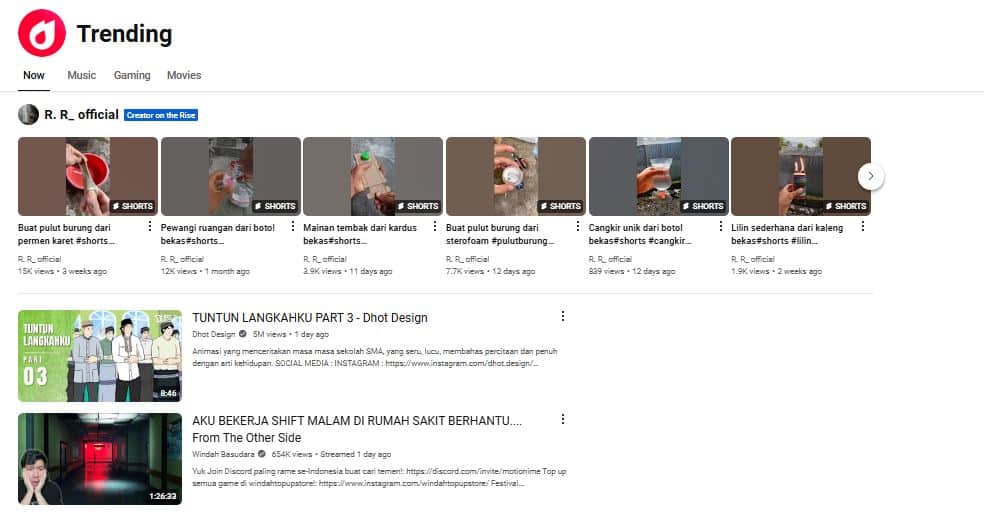This screenshot has width=984, height=519.
Task: Open the Dhot Design channel link
Action: point(213,334)
